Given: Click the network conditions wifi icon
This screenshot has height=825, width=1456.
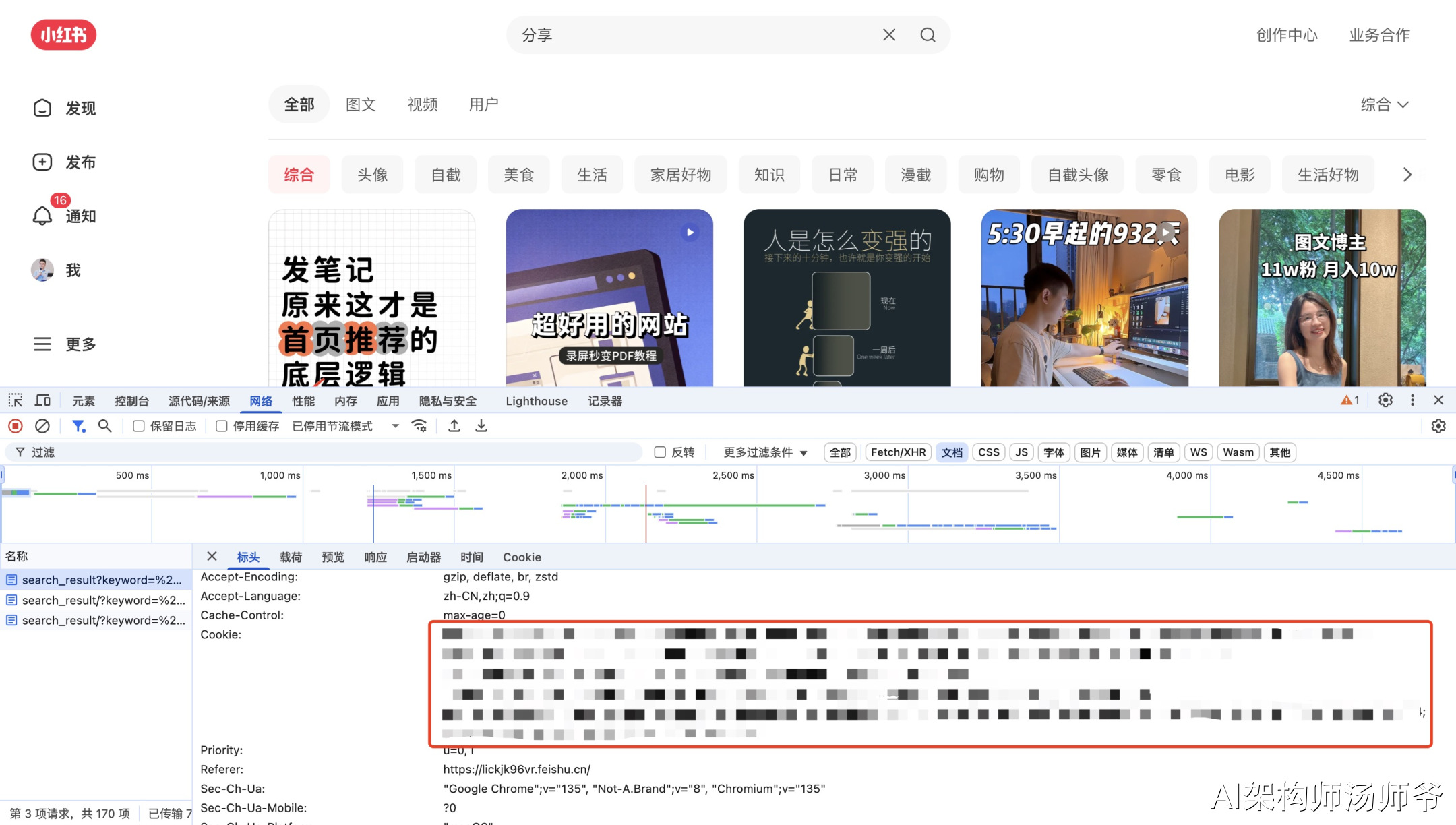Looking at the screenshot, I should click(419, 426).
